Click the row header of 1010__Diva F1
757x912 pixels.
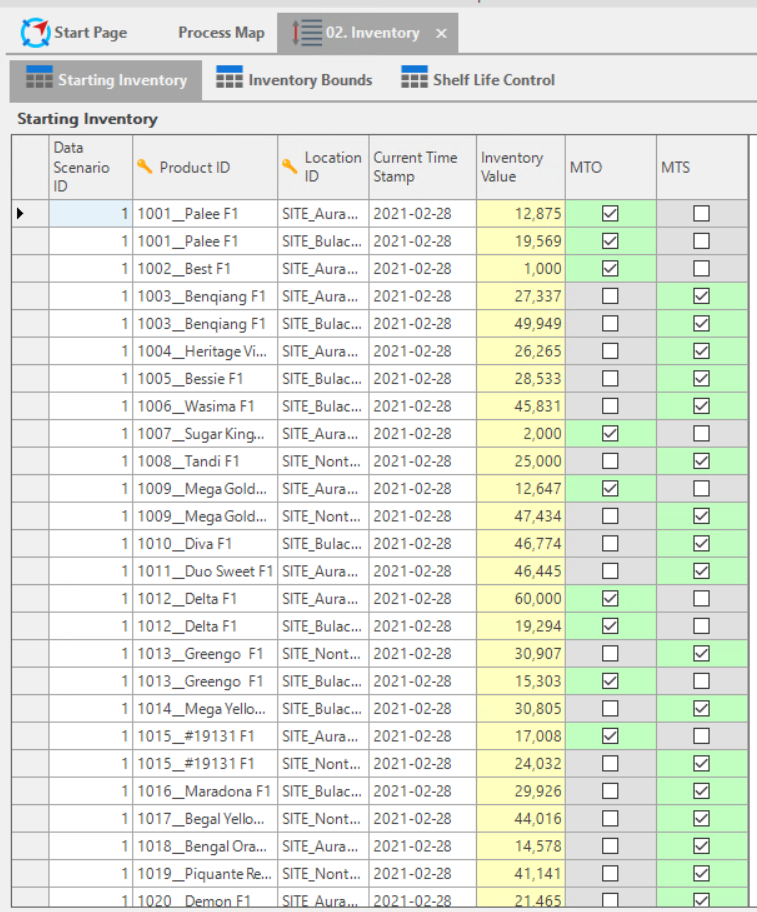pos(30,544)
